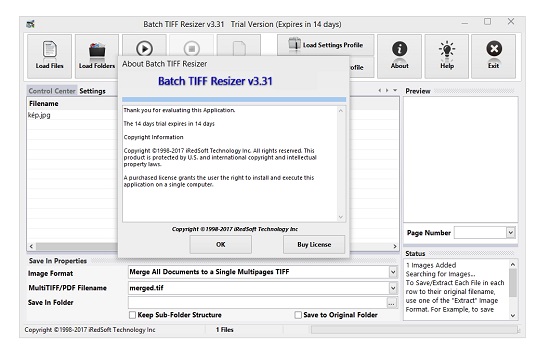Click the blank document toolbar icon
The image size is (550, 362).
pyautogui.click(x=239, y=48)
